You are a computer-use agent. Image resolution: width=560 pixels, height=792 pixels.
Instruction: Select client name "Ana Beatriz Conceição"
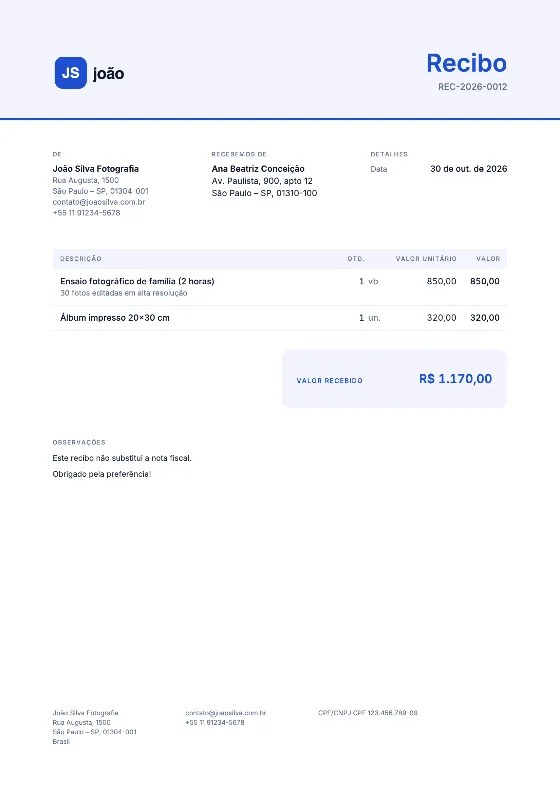pos(258,169)
